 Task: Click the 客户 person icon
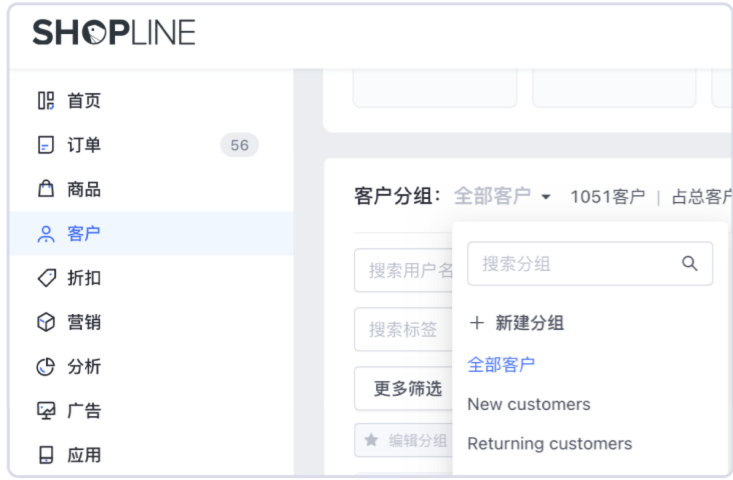(x=46, y=234)
